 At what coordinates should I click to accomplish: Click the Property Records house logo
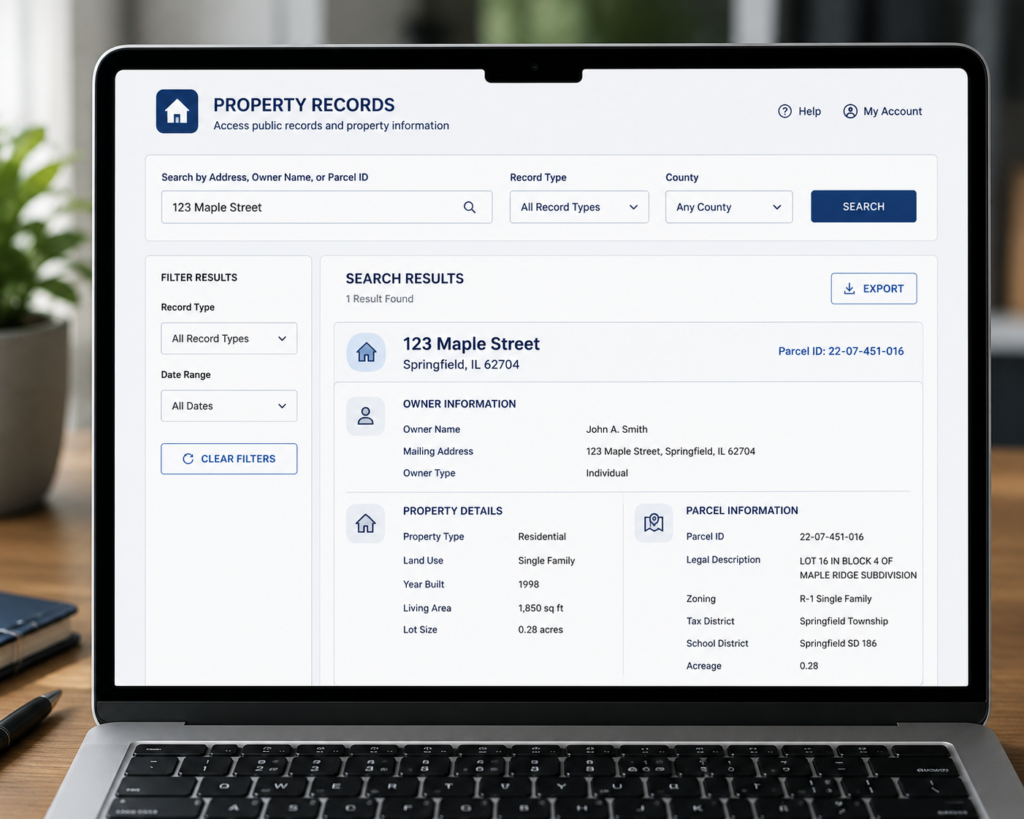(177, 111)
